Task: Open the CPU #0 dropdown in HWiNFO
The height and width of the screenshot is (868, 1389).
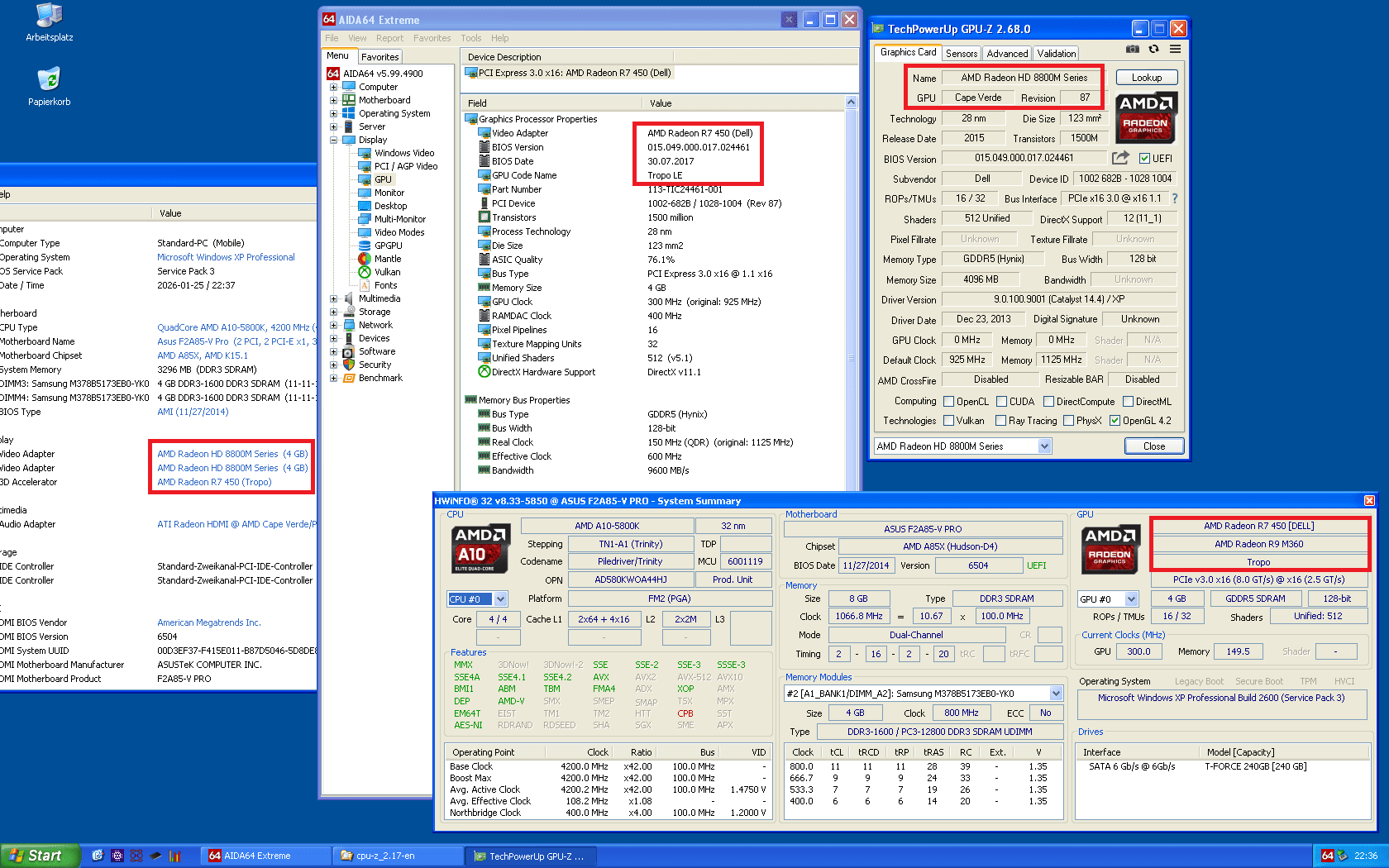Action: click(500, 599)
